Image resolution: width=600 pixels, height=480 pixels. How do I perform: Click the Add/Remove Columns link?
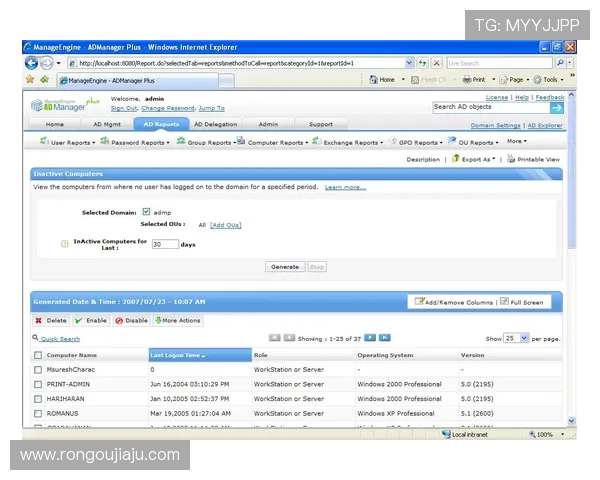click(454, 302)
